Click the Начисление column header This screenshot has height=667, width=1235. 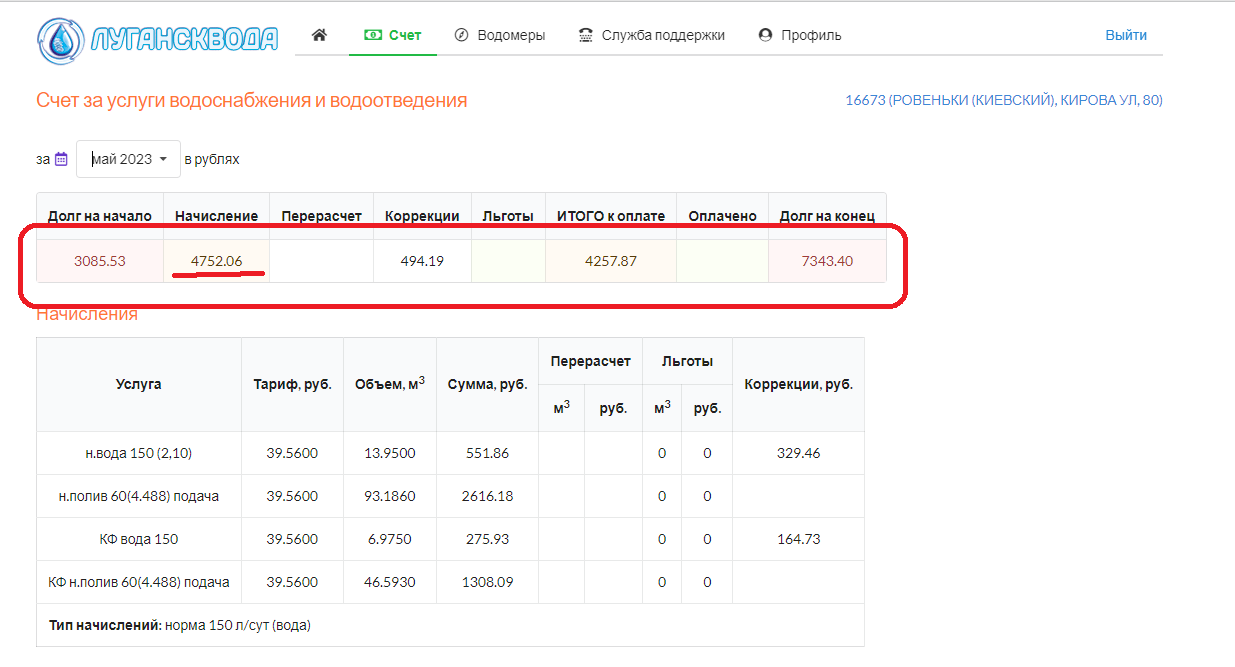pyautogui.click(x=217, y=216)
